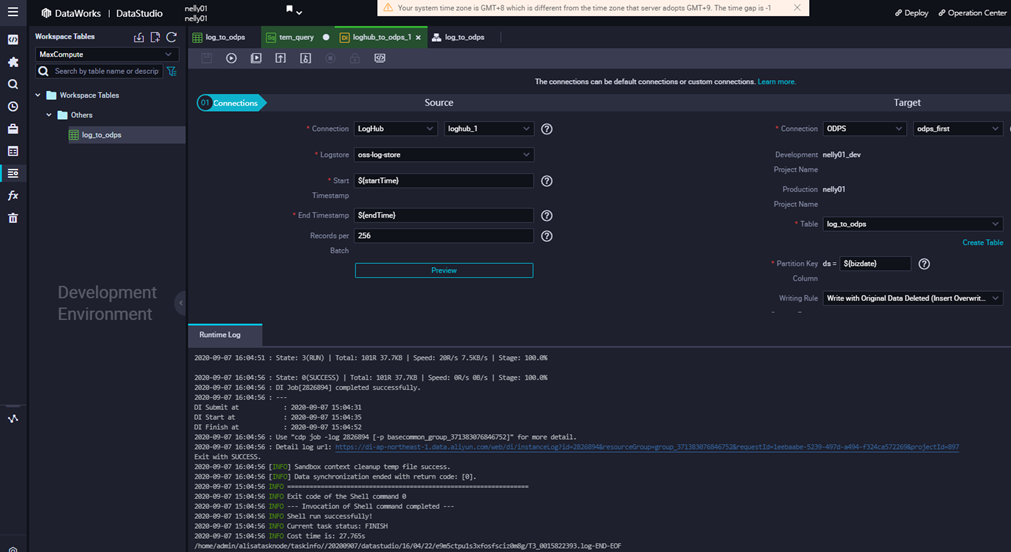
Task: Open the table management sidebar icon
Action: coord(13,151)
